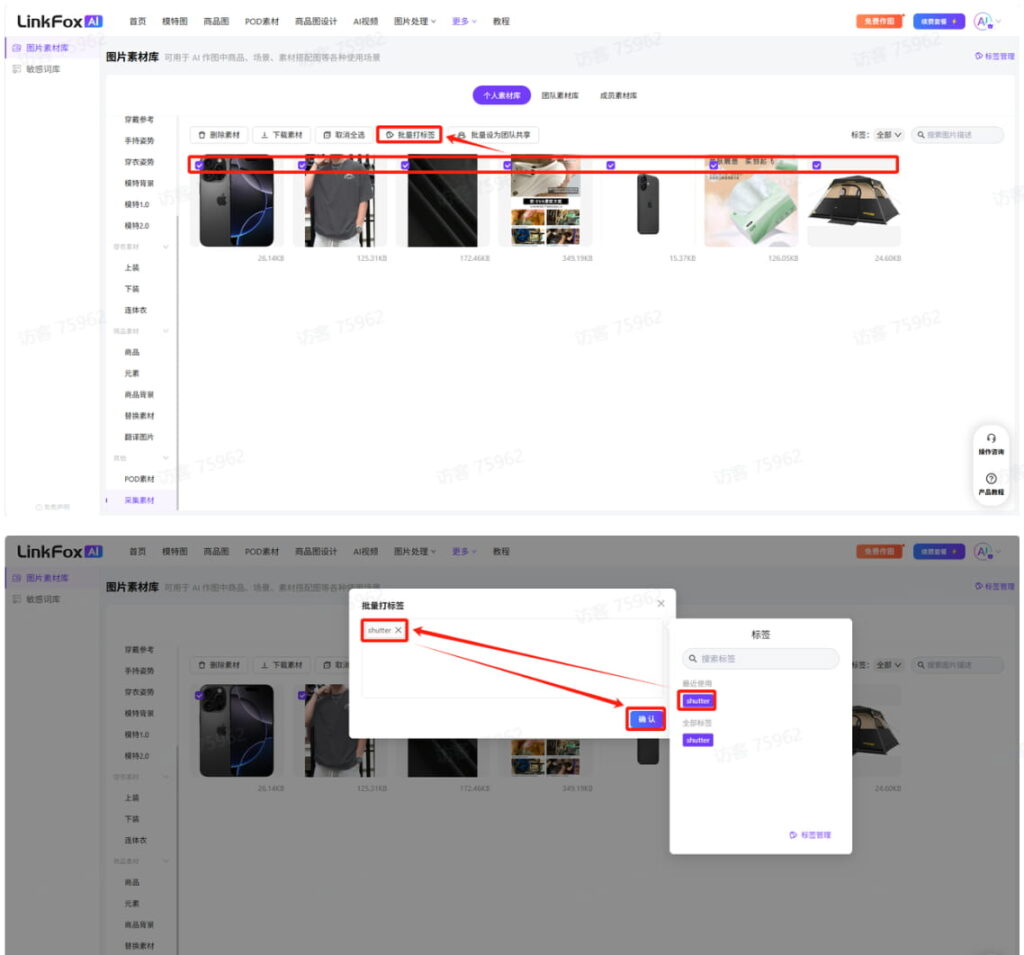Uncheck the checkbox on the 15.37KB phone image

coord(610,165)
